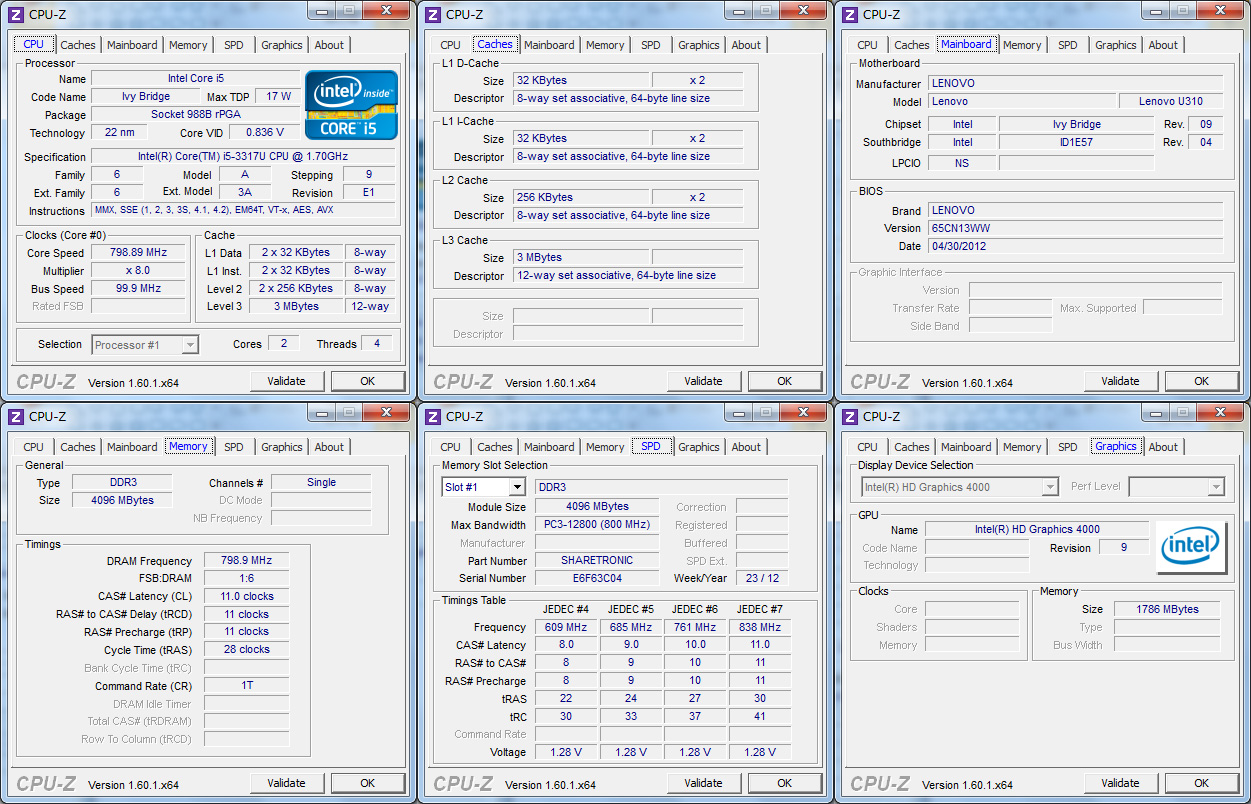Click the BIOS Version field 65CN13WW
This screenshot has width=1251, height=804.
(1075, 228)
